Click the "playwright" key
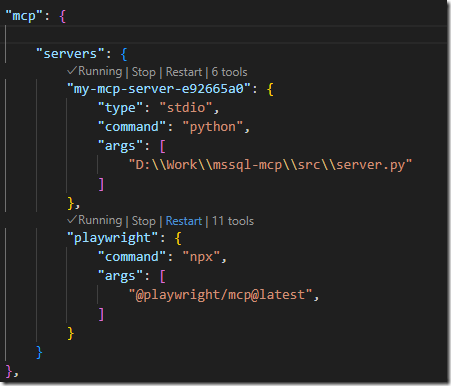The image size is (451, 386). [x=112, y=238]
